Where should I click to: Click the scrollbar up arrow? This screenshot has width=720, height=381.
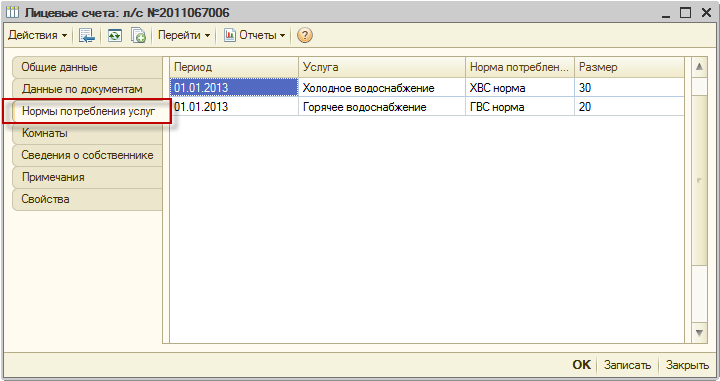coord(699,67)
